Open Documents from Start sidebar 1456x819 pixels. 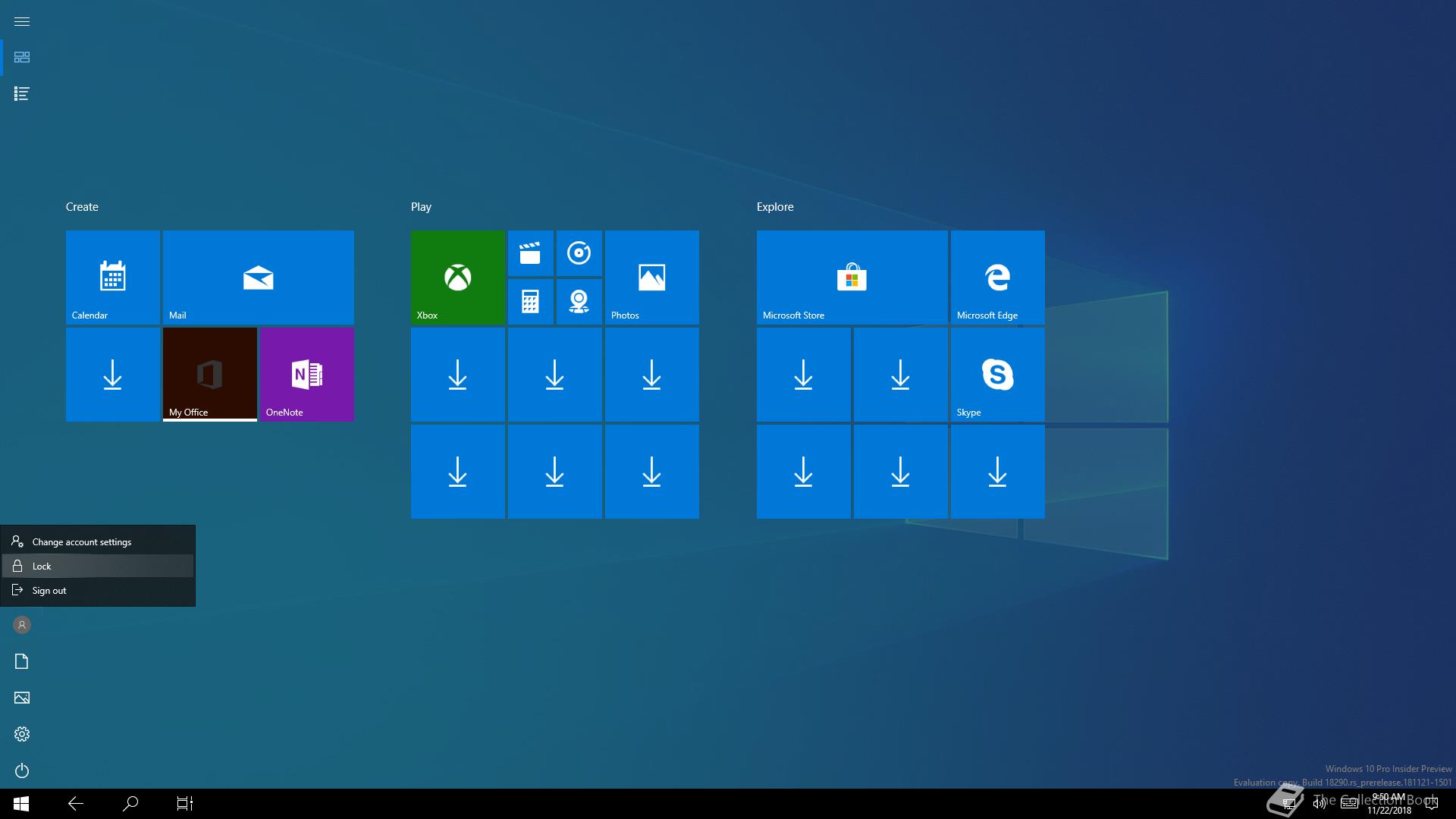point(22,661)
